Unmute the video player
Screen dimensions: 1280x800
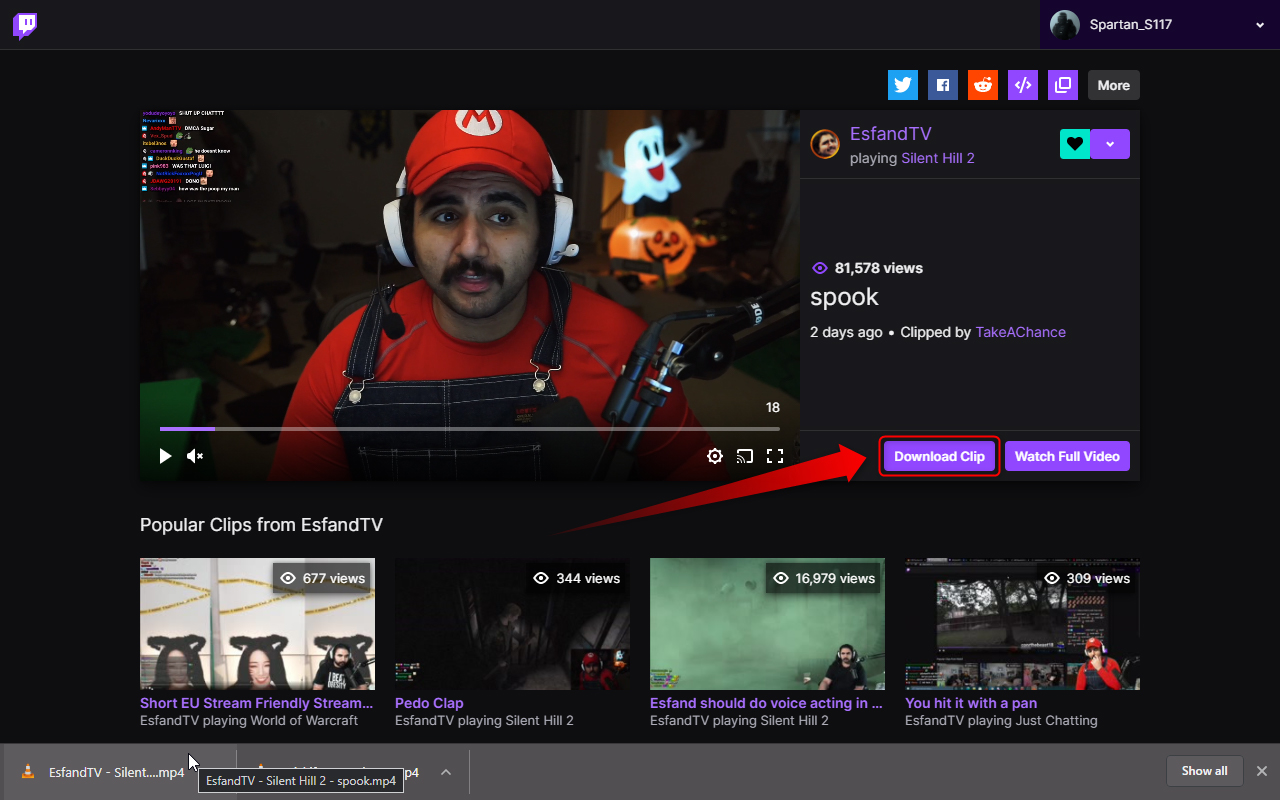(195, 456)
